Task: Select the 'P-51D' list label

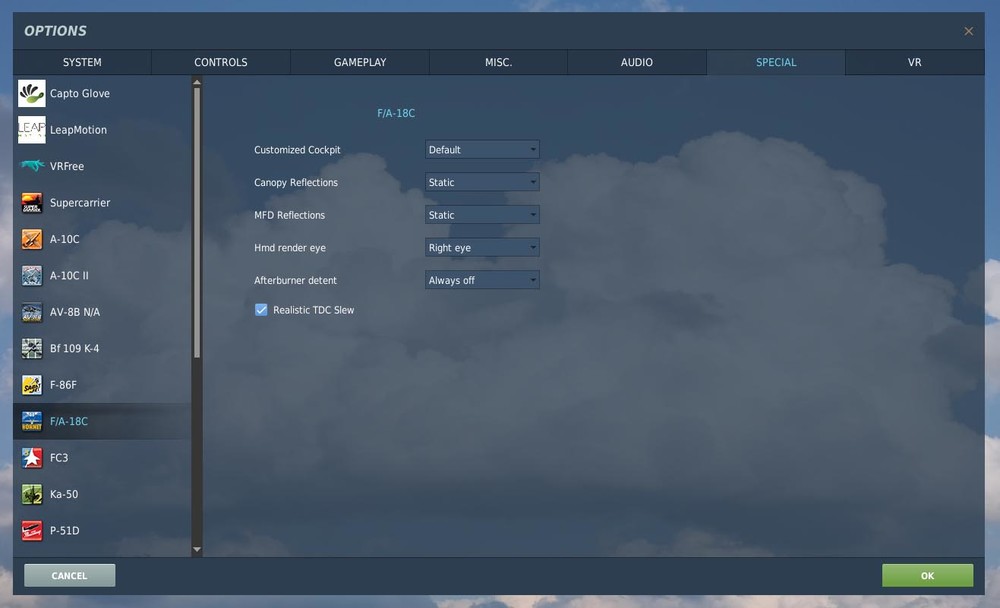Action: coord(64,530)
